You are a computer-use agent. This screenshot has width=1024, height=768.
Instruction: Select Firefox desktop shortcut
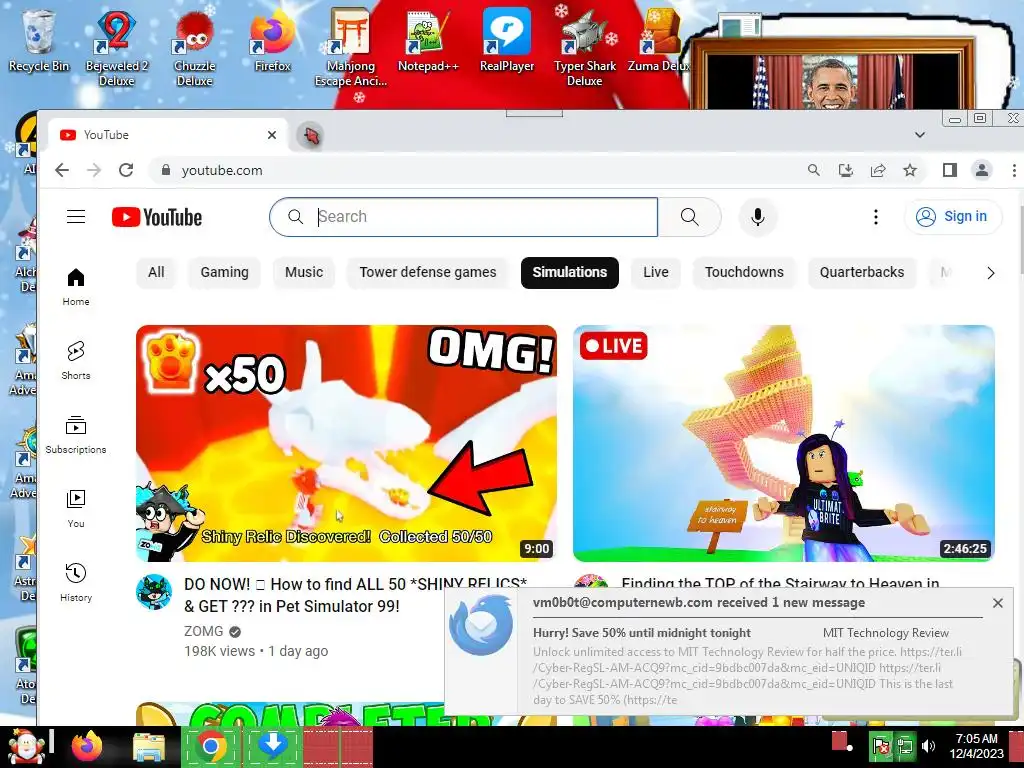pos(272,39)
